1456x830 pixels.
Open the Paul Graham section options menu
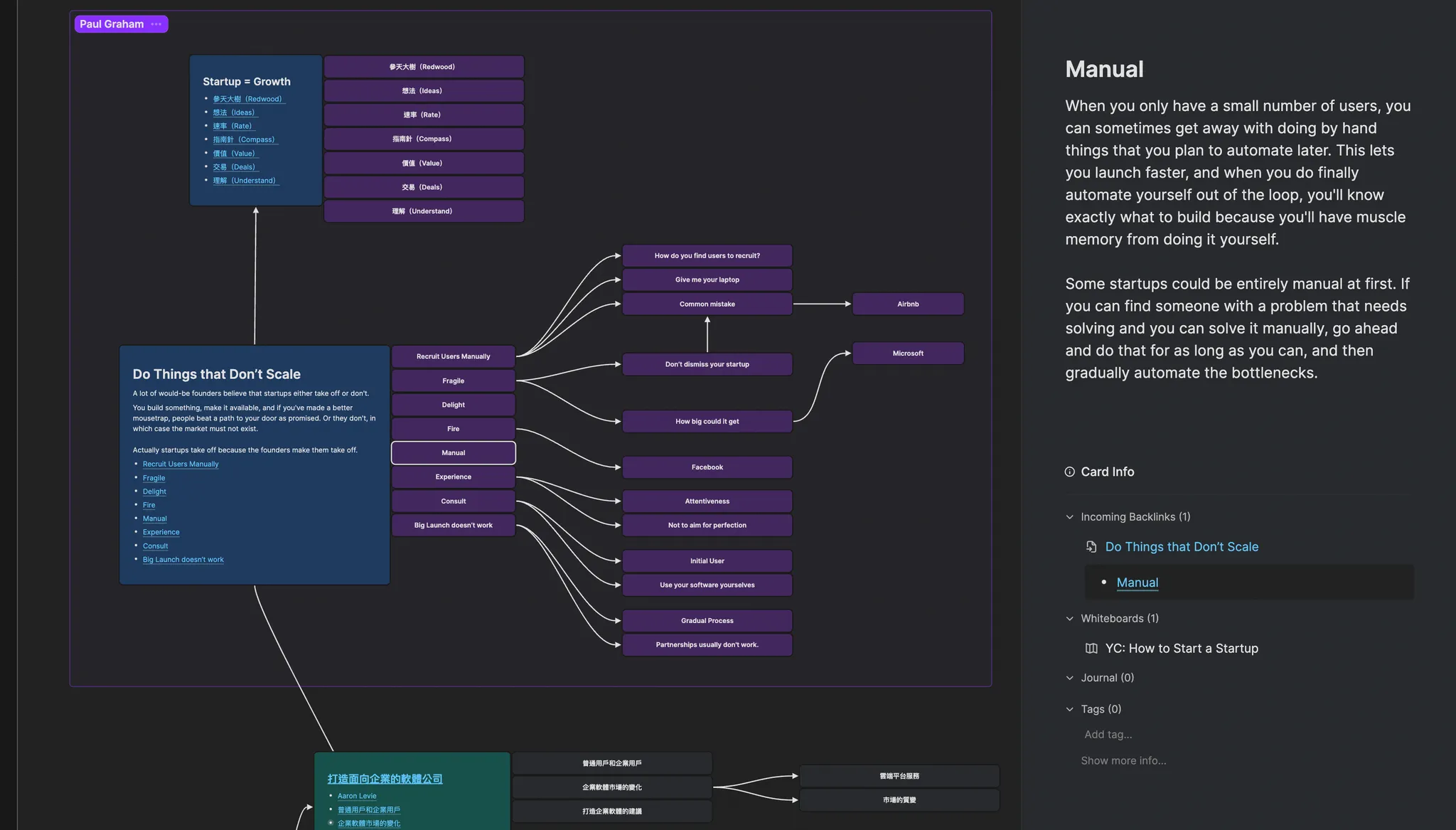tap(156, 24)
